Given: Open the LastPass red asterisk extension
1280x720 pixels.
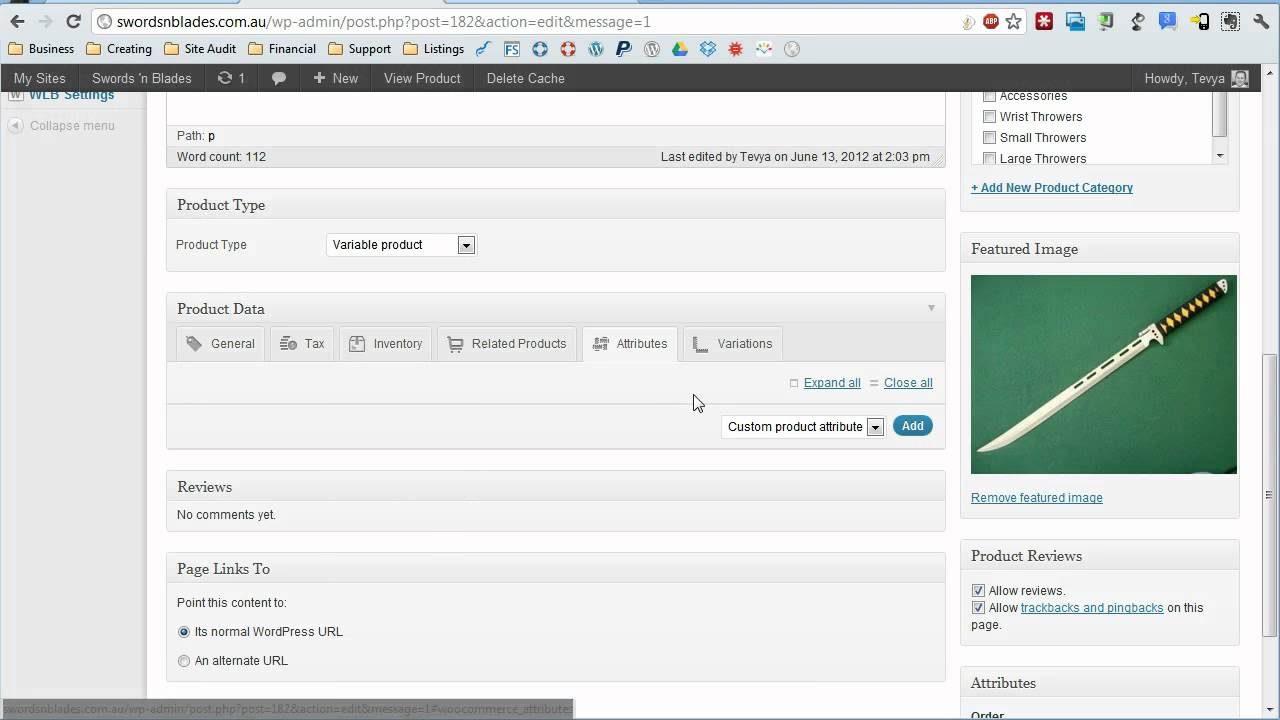Looking at the screenshot, I should tap(1044, 21).
